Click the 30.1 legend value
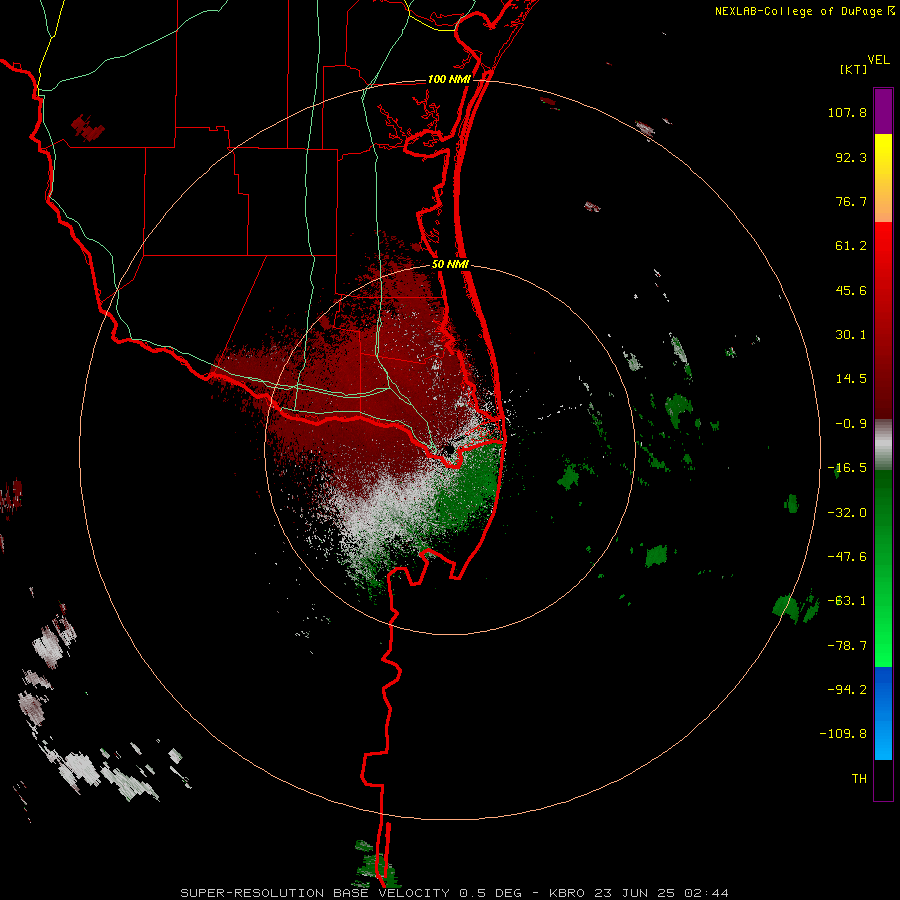This screenshot has height=900, width=900. (x=851, y=335)
